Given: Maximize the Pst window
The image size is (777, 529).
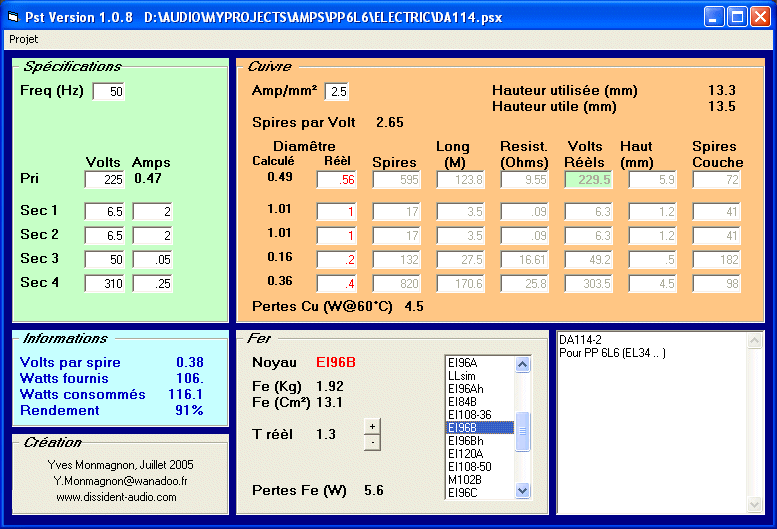Looking at the screenshot, I should click(736, 17).
